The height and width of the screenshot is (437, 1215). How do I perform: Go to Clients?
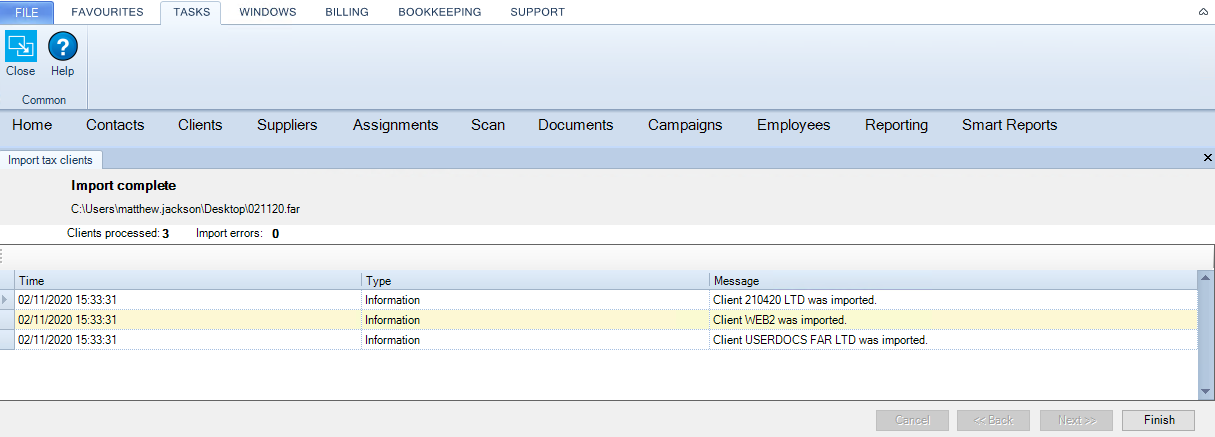pyautogui.click(x=200, y=125)
